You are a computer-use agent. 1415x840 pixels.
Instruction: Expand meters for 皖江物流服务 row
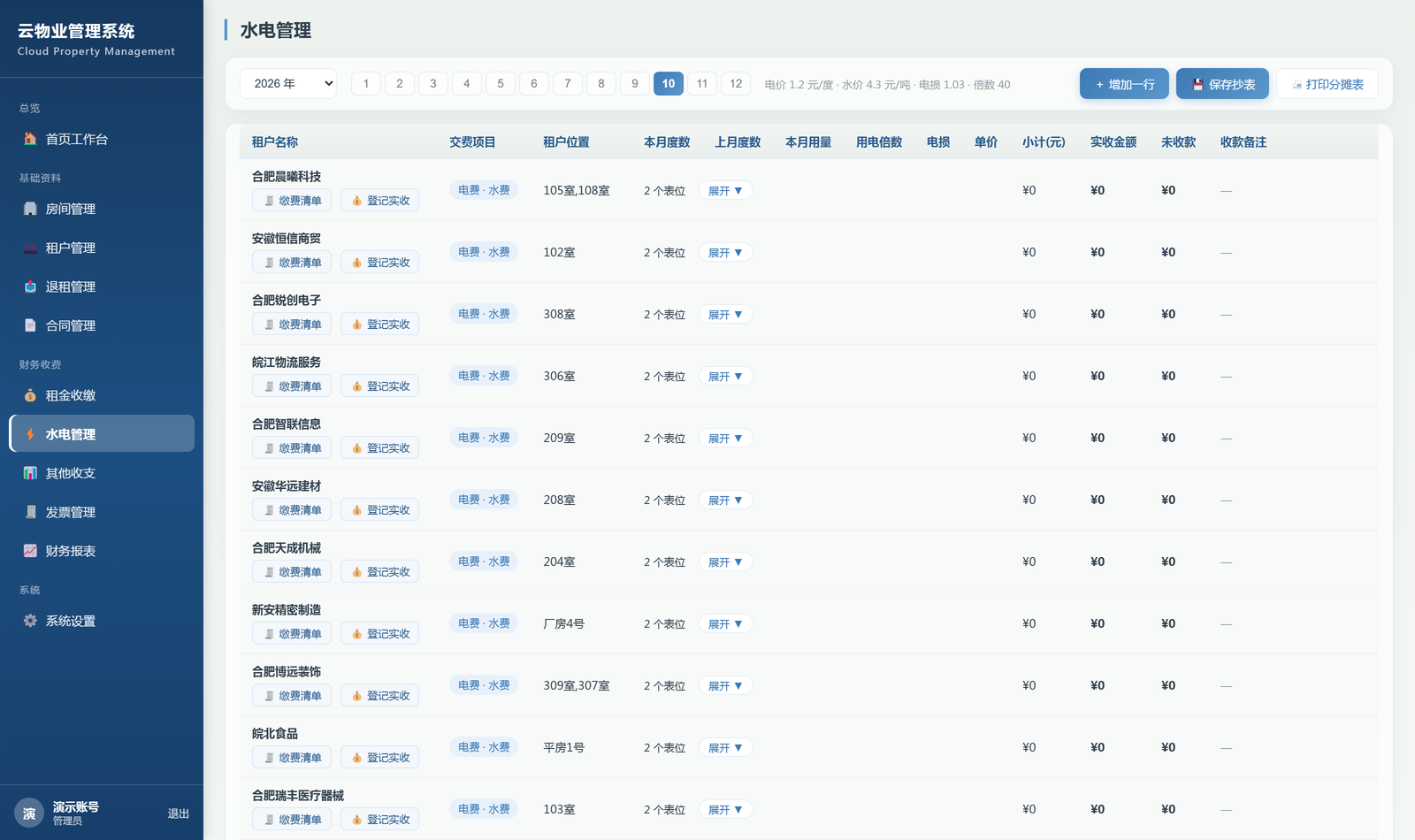click(x=725, y=376)
